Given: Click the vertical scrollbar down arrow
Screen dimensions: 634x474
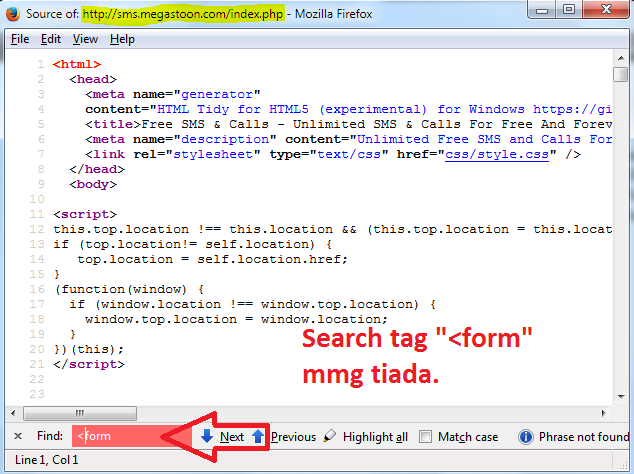Looking at the screenshot, I should 621,397.
